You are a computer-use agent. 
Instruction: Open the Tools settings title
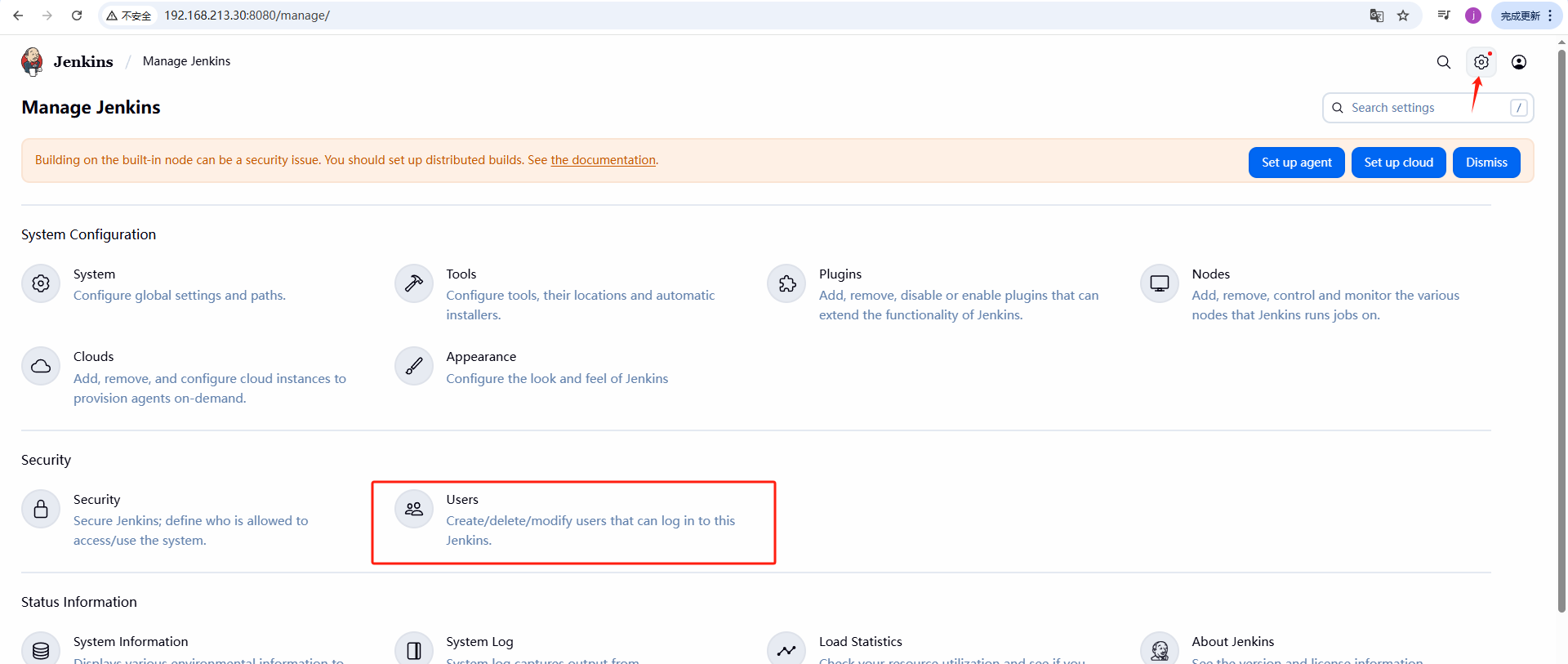click(x=461, y=274)
